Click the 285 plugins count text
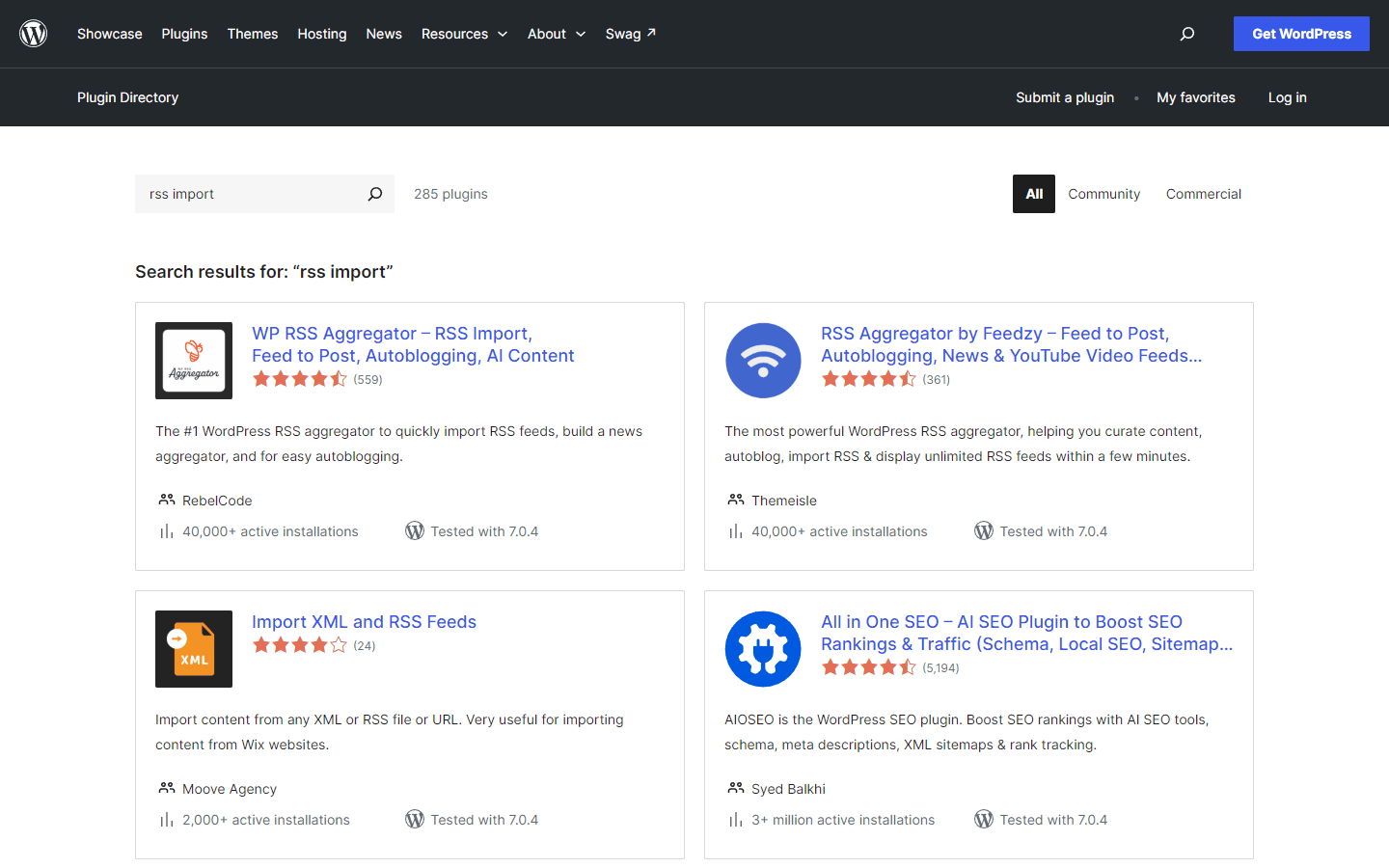 450,194
